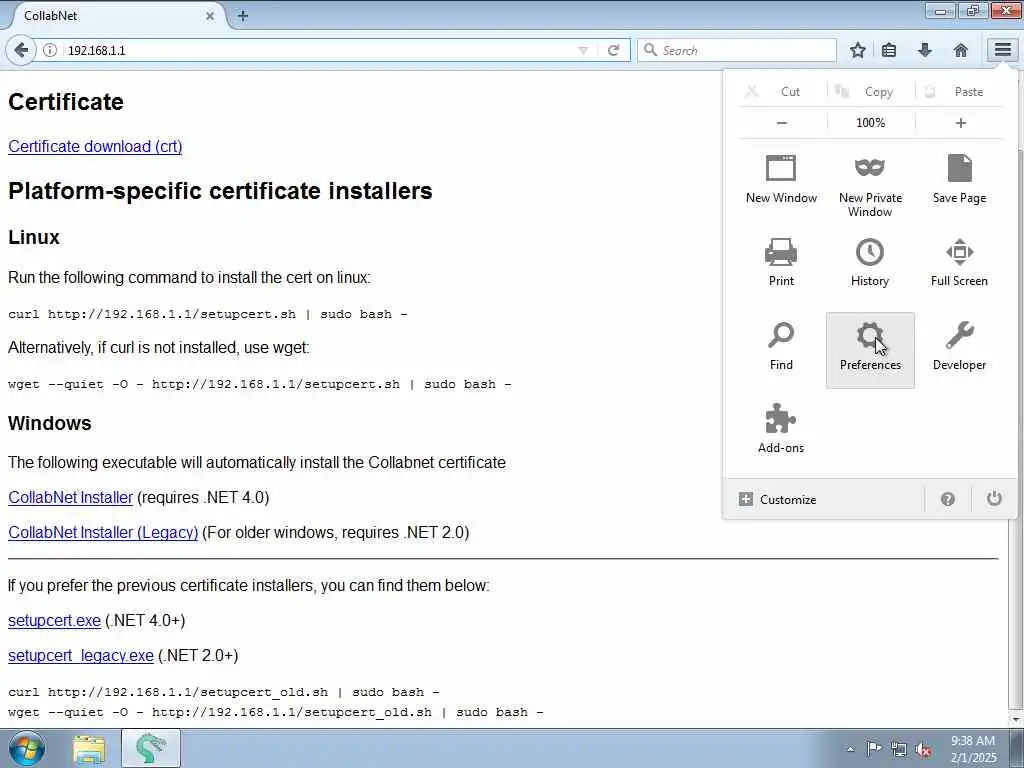
Task: Open the network tray icon
Action: click(x=899, y=749)
